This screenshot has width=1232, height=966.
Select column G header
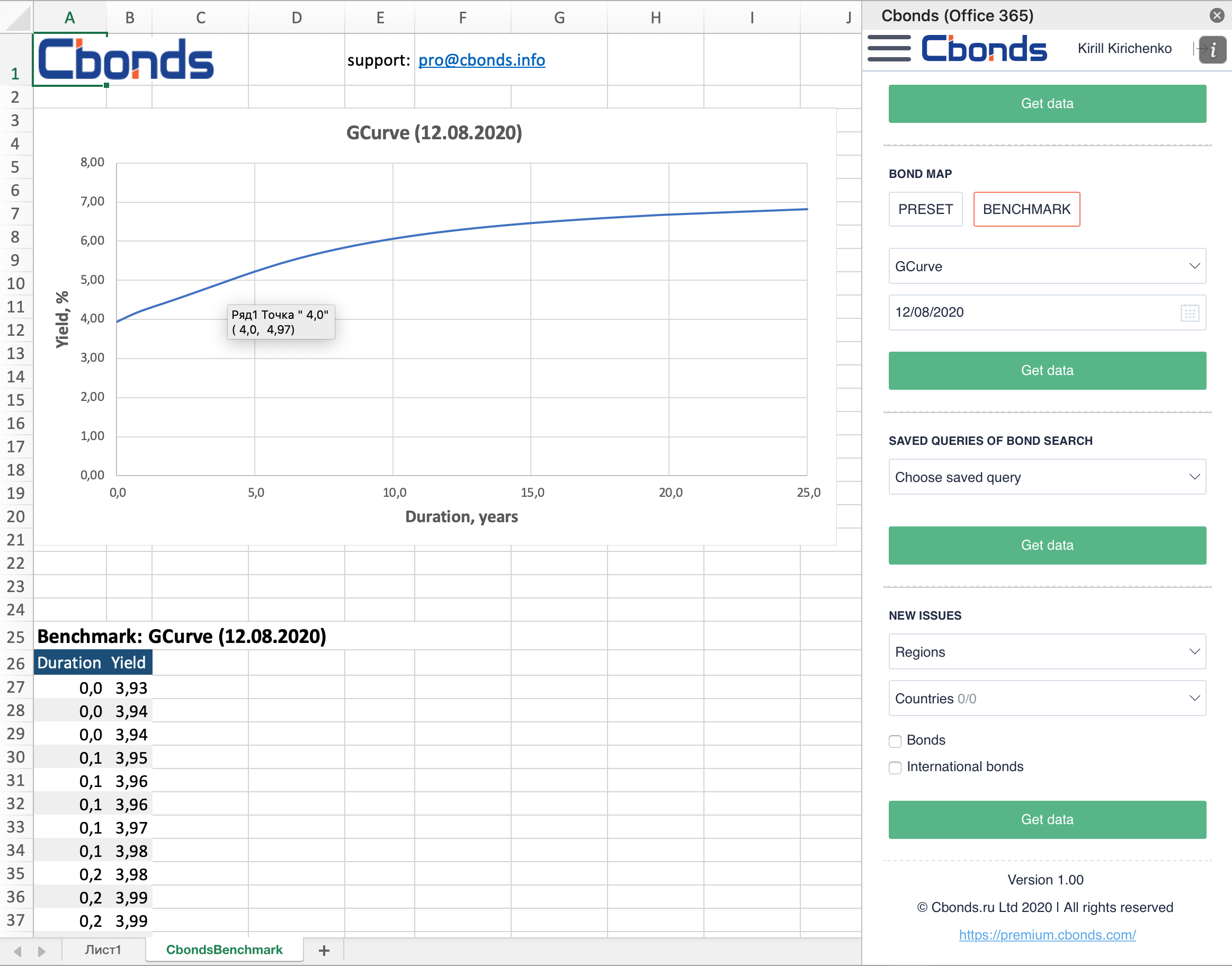coord(559,17)
